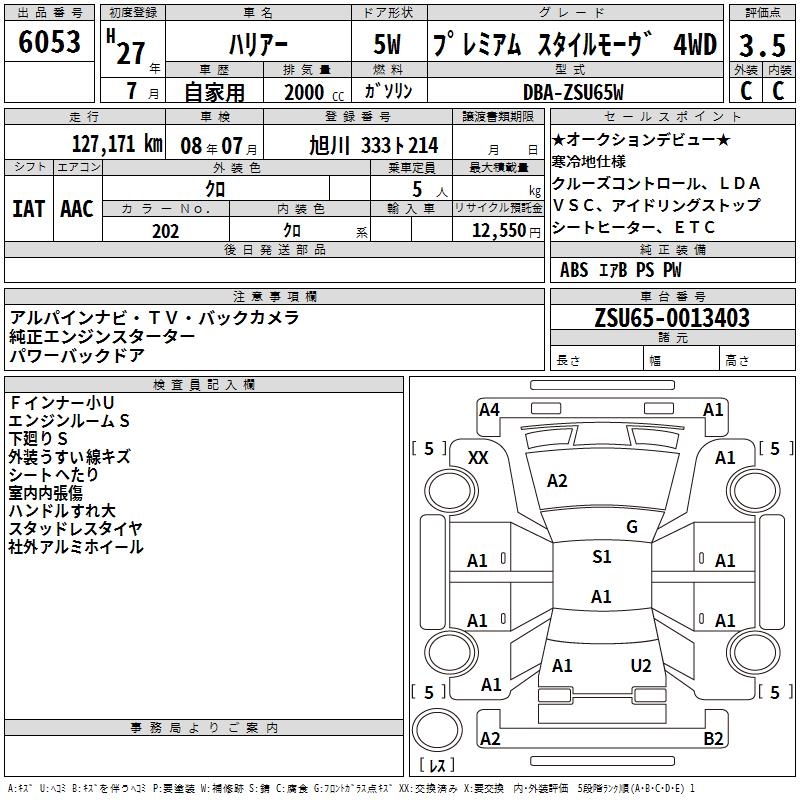Select the color number 202
The height and width of the screenshot is (800, 800).
(x=165, y=232)
